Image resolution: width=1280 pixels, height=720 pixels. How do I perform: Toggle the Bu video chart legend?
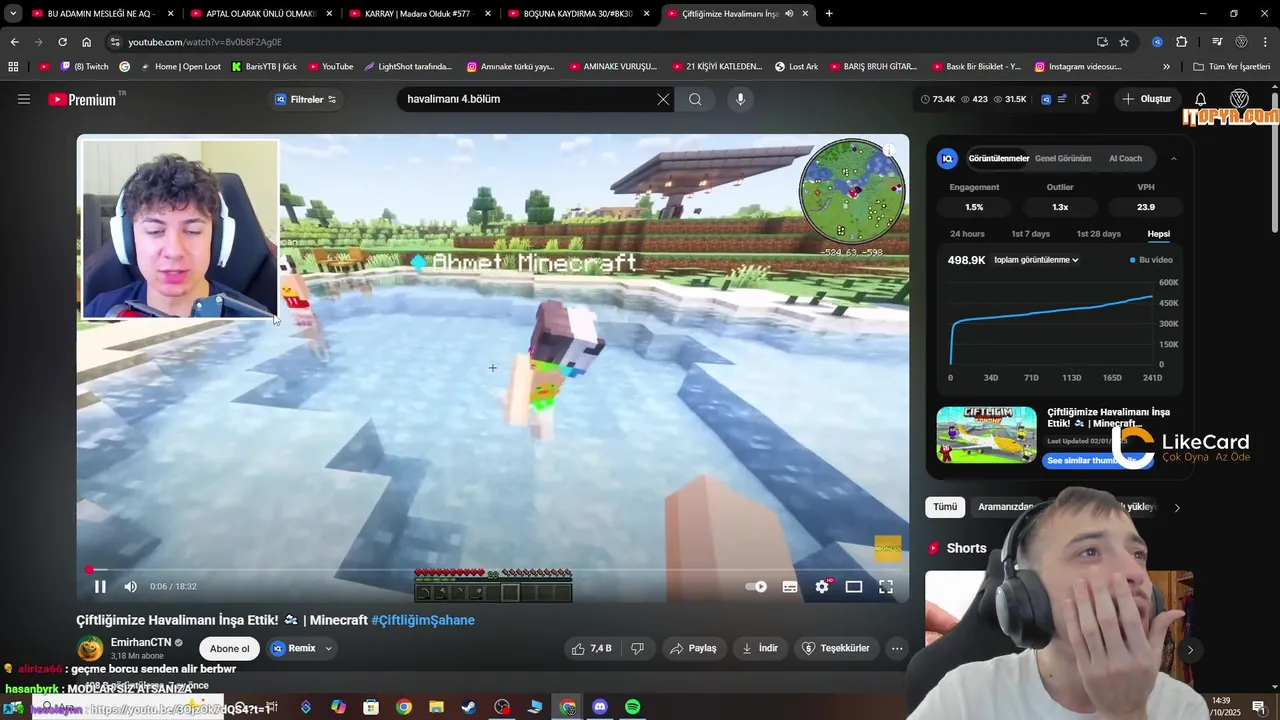(1151, 260)
